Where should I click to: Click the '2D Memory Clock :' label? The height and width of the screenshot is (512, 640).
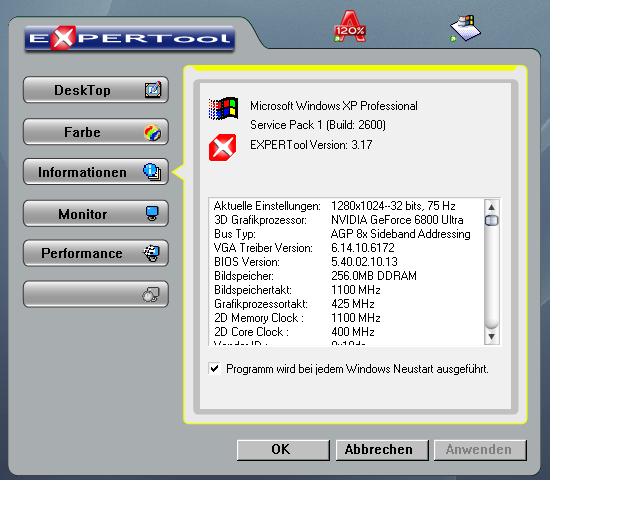(259, 318)
